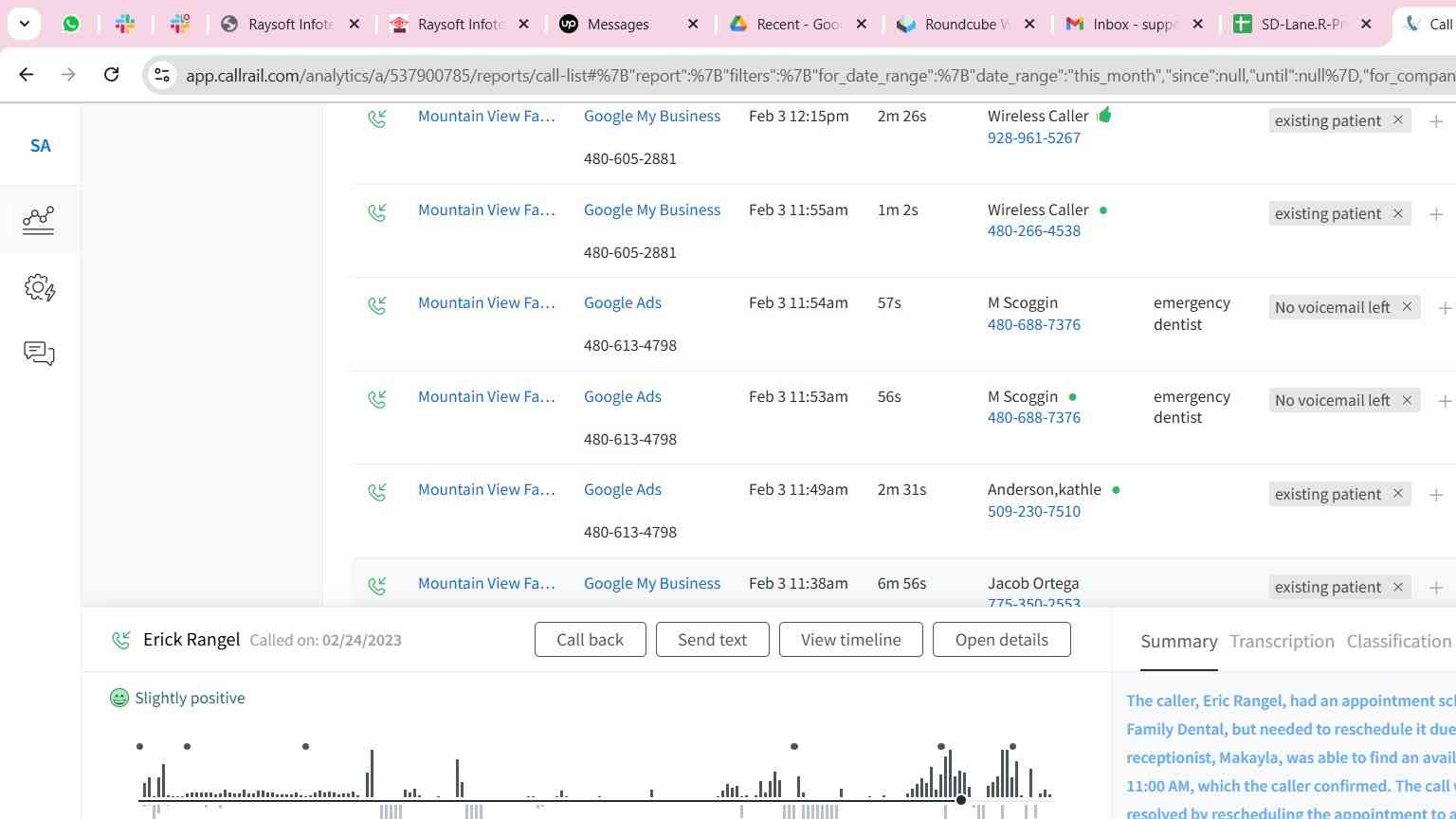Image resolution: width=1456 pixels, height=819 pixels.
Task: Add a tag to the 11:55am call
Action: 1436,214
